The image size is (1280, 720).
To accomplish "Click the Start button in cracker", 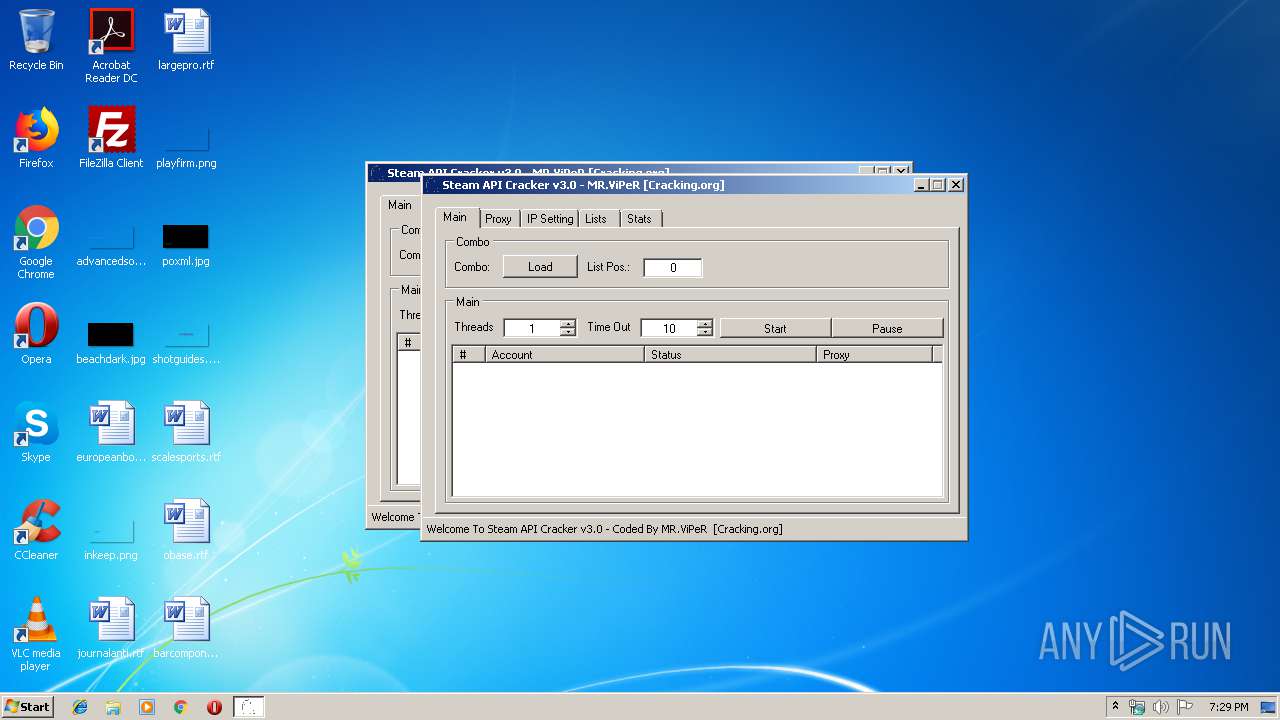I will coord(775,328).
